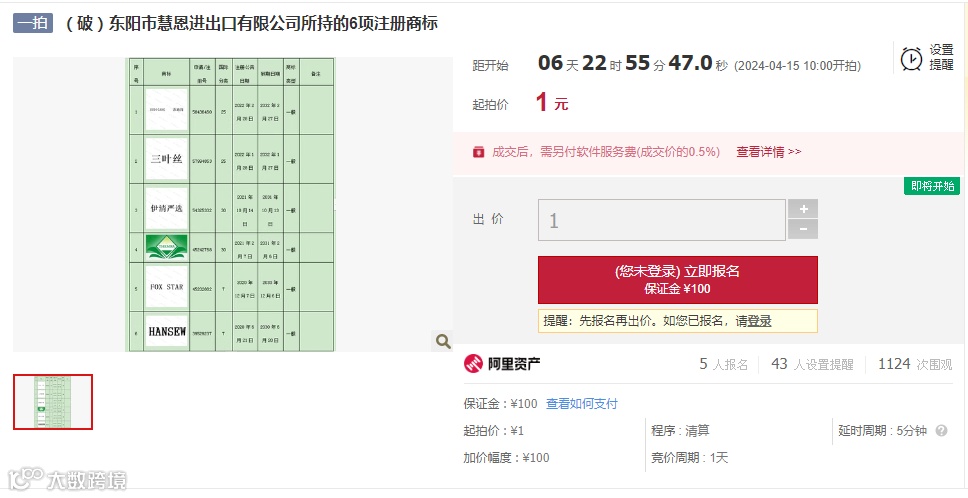Image resolution: width=968 pixels, height=498 pixels.
Task: Decrease bid with the minus button
Action: 803,230
